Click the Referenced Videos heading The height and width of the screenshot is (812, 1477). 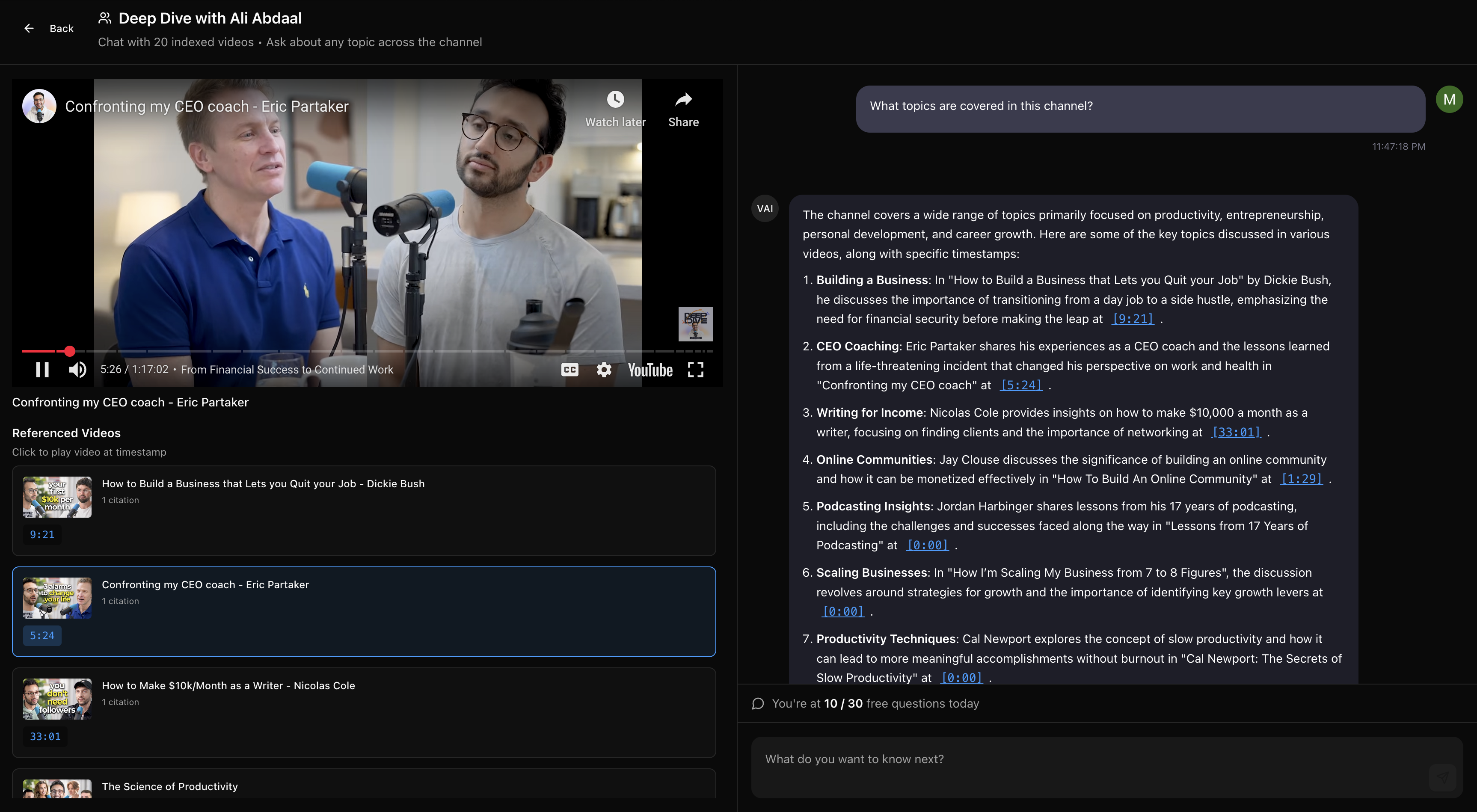[x=66, y=433]
